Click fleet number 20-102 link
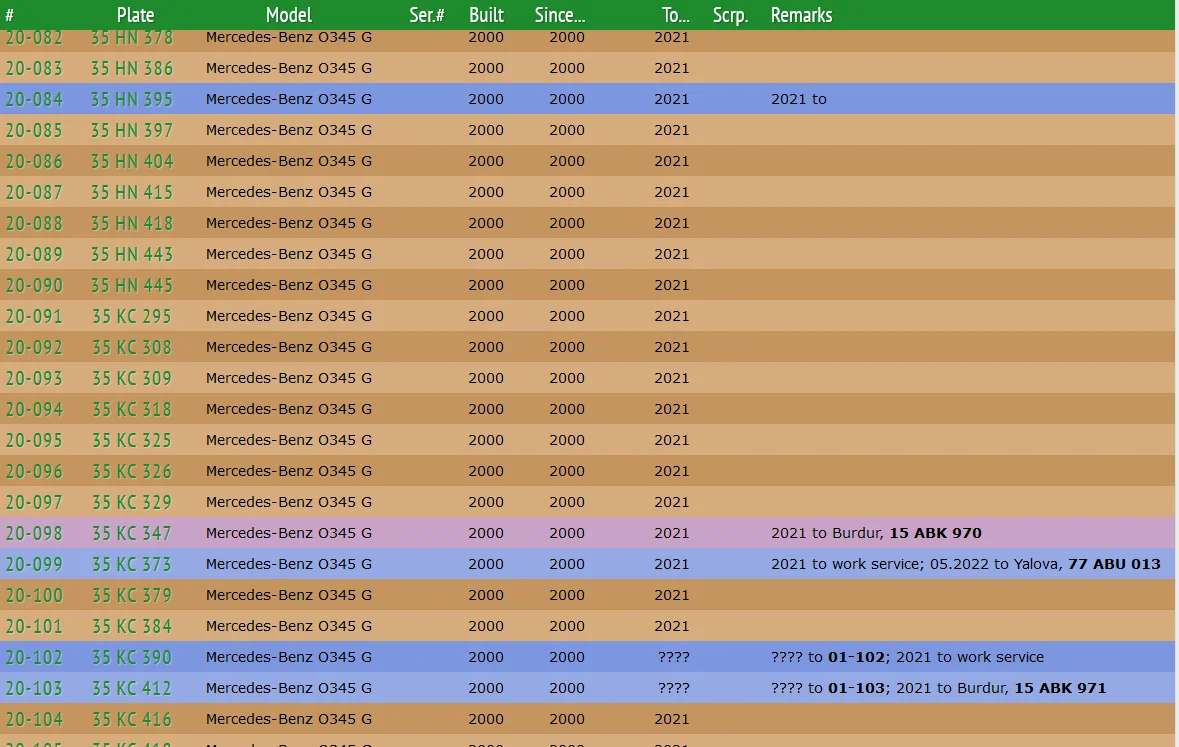The image size is (1179, 747). [x=34, y=657]
